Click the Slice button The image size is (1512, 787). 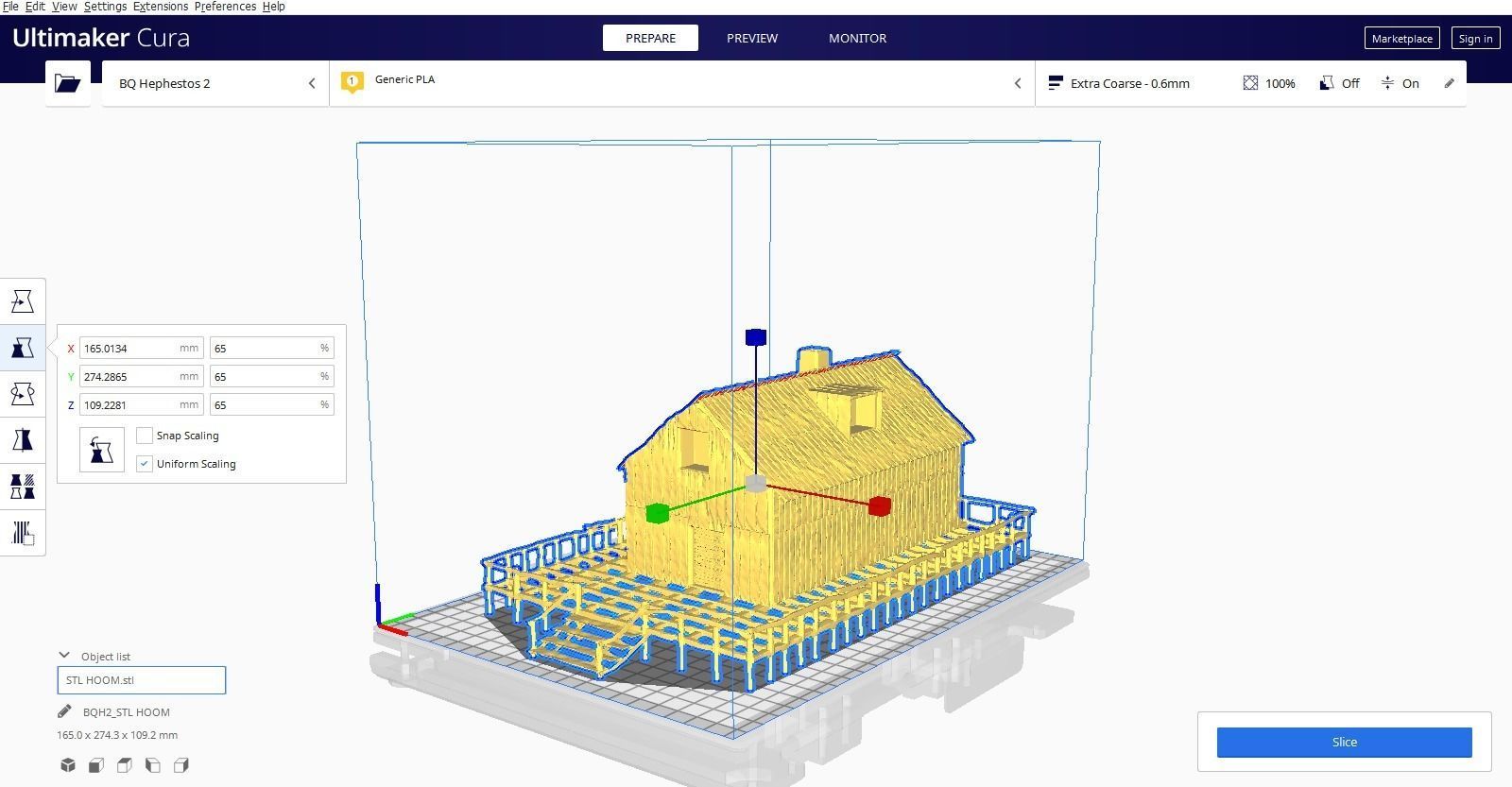click(1344, 742)
